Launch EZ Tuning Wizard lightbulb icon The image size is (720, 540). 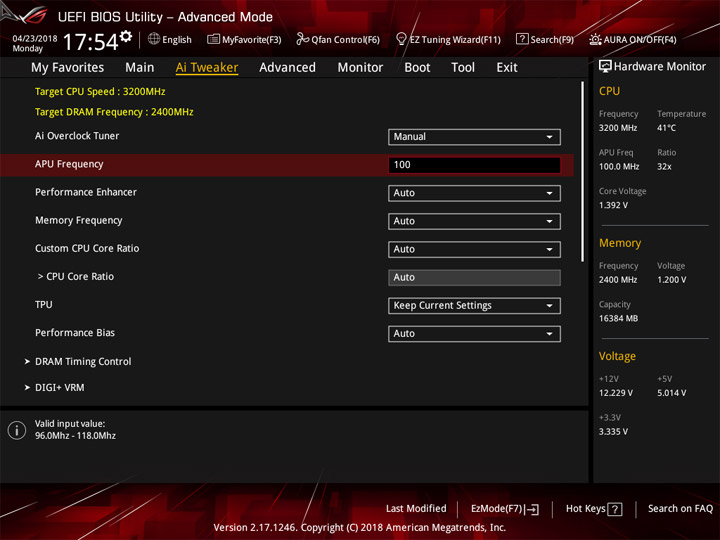(x=401, y=39)
